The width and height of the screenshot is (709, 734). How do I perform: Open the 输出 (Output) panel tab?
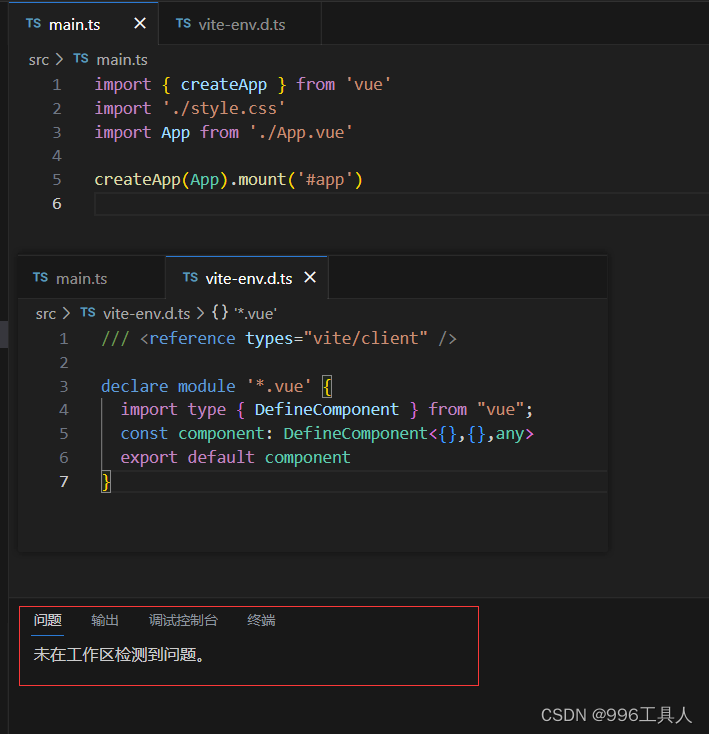(x=105, y=621)
